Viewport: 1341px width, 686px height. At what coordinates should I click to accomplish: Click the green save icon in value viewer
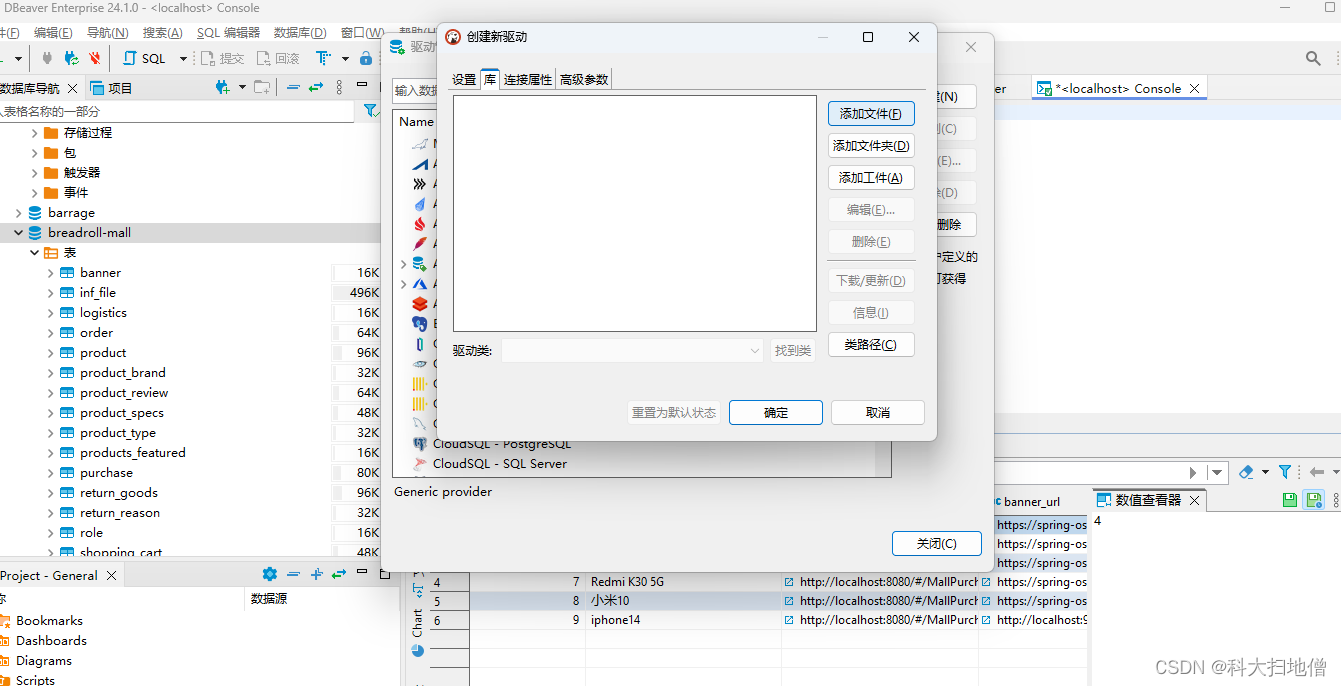[1290, 500]
